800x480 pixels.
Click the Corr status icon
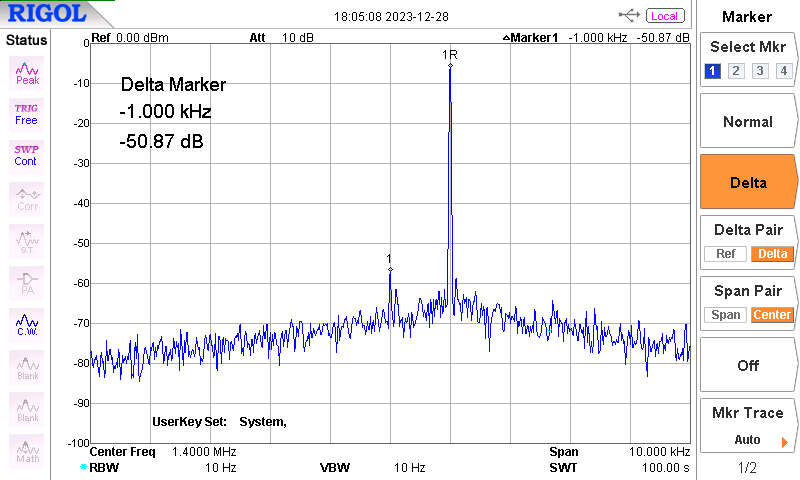point(27,199)
